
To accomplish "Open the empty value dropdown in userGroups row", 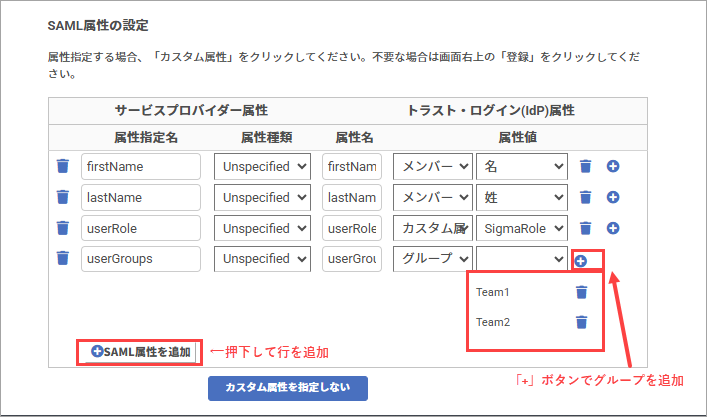I will tap(522, 259).
